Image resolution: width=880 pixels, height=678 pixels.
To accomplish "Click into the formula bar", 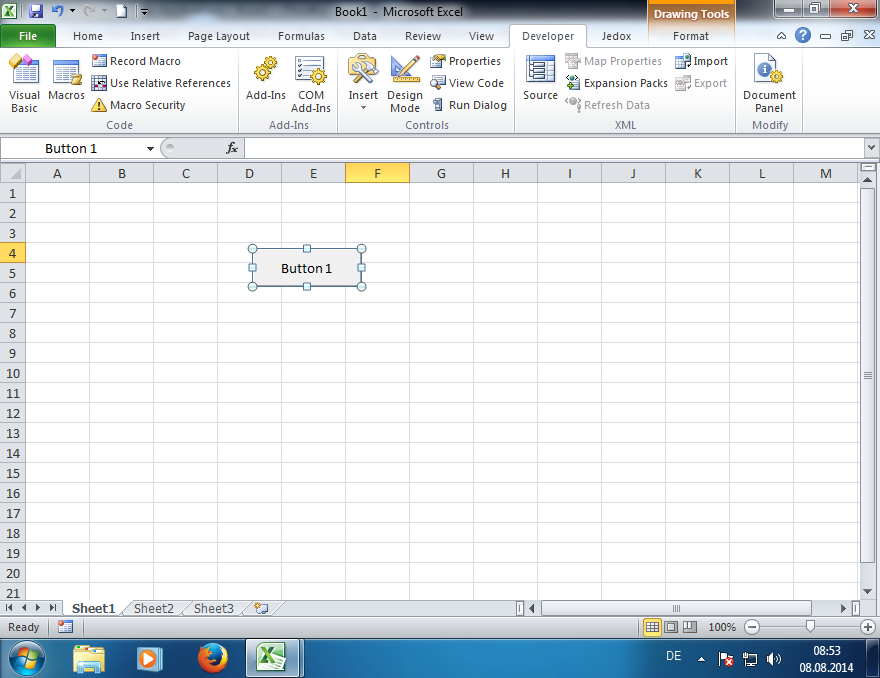I will 554,148.
